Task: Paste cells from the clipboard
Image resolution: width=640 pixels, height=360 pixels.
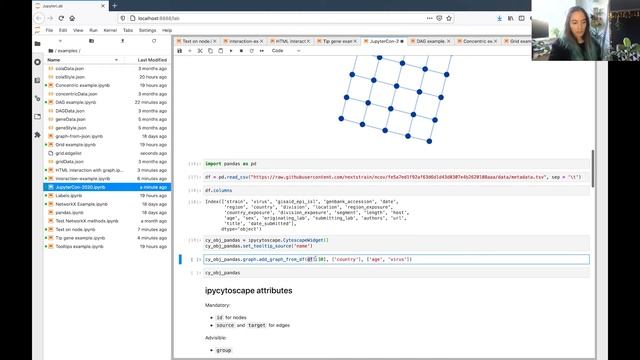Action: click(x=220, y=51)
